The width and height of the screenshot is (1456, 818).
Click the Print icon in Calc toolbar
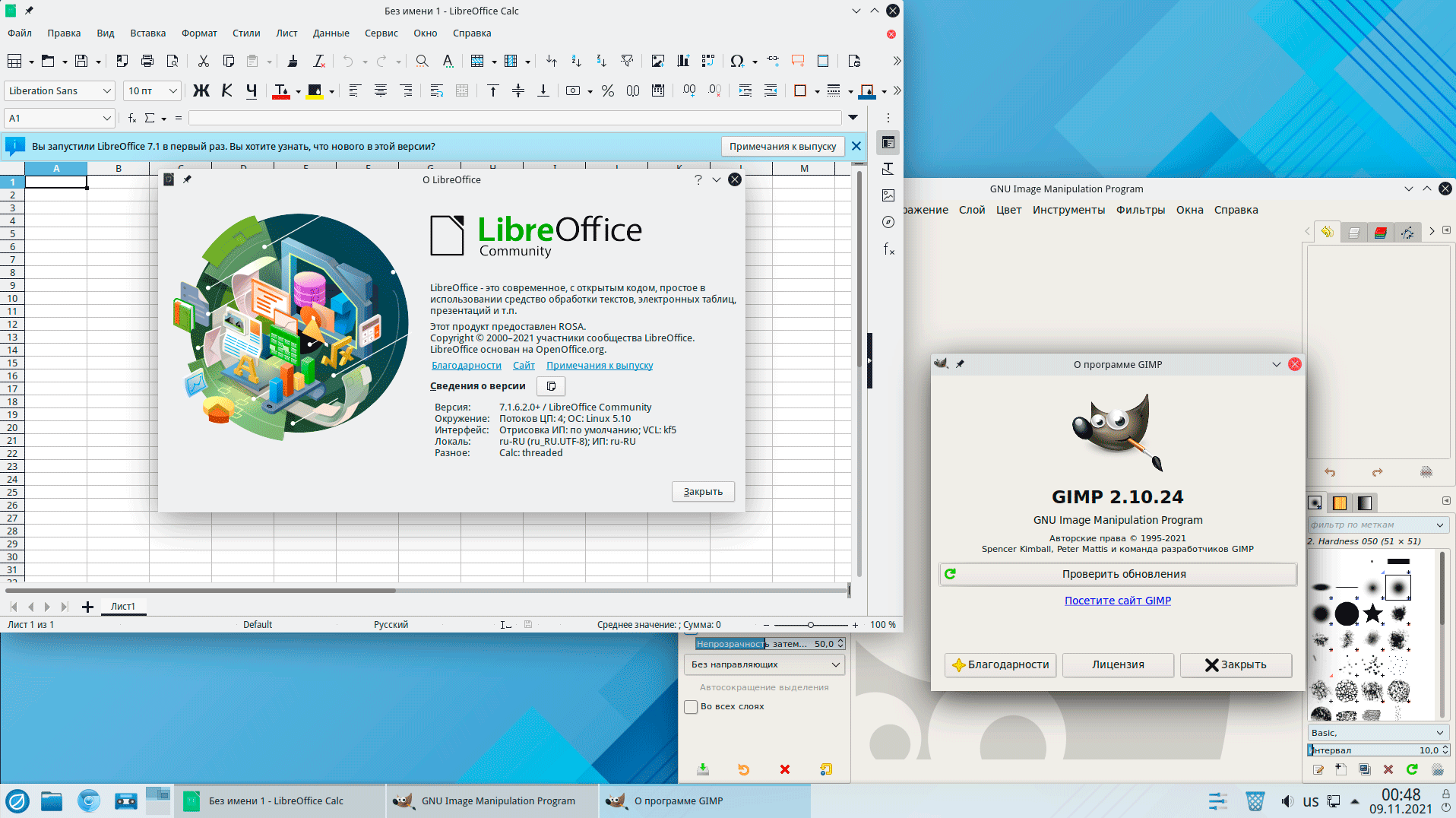click(147, 61)
